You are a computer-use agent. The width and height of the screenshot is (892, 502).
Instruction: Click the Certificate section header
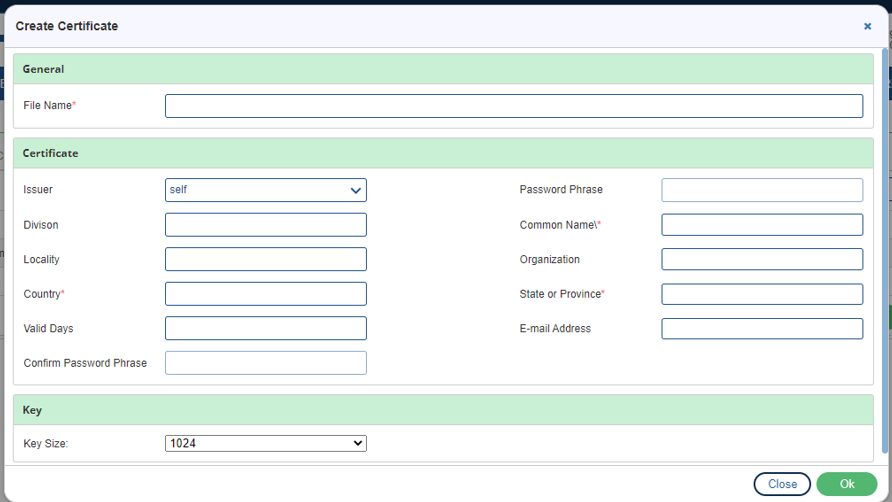(x=443, y=153)
